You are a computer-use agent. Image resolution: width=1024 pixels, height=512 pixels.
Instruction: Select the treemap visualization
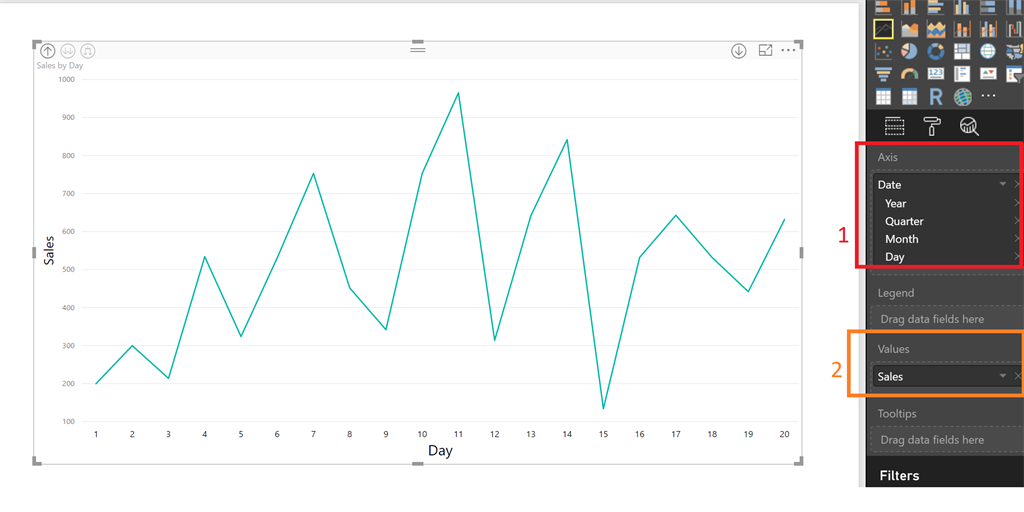[962, 51]
